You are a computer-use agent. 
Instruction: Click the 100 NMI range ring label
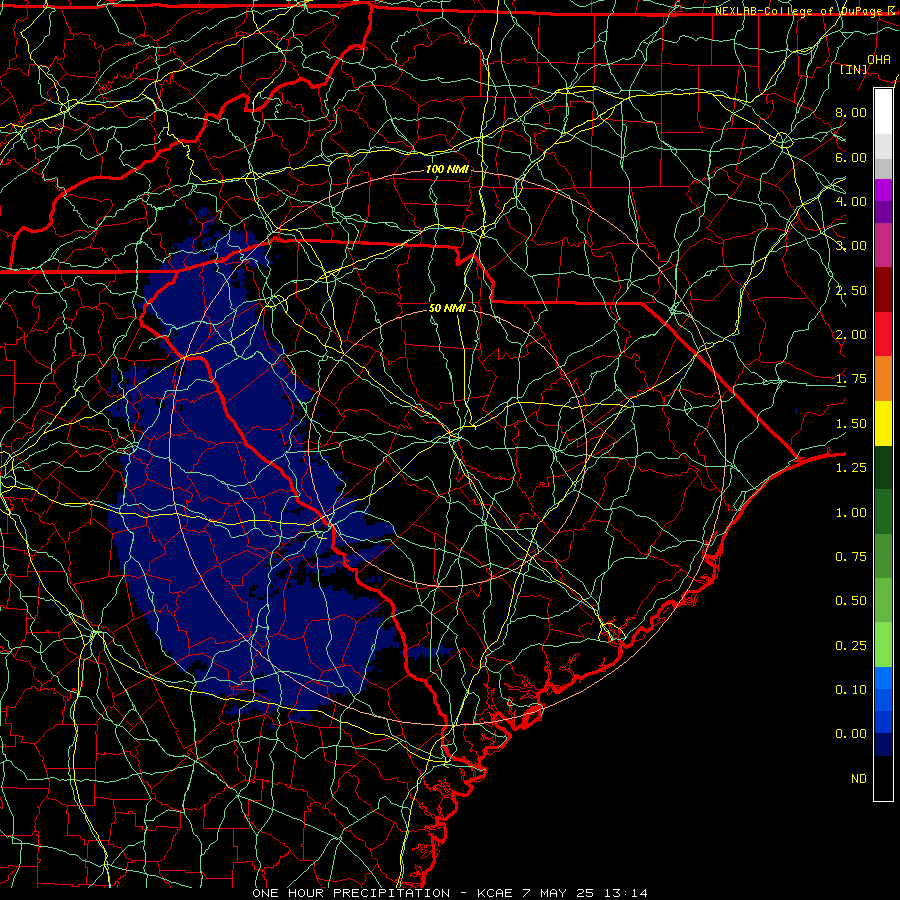(447, 169)
